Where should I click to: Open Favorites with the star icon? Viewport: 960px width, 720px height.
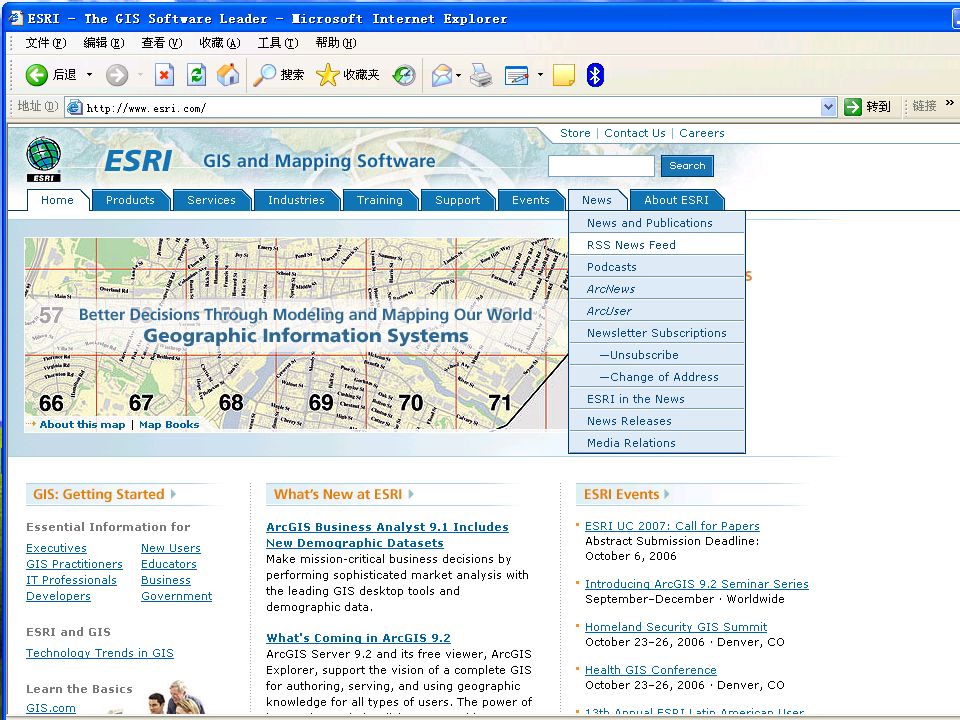328,75
